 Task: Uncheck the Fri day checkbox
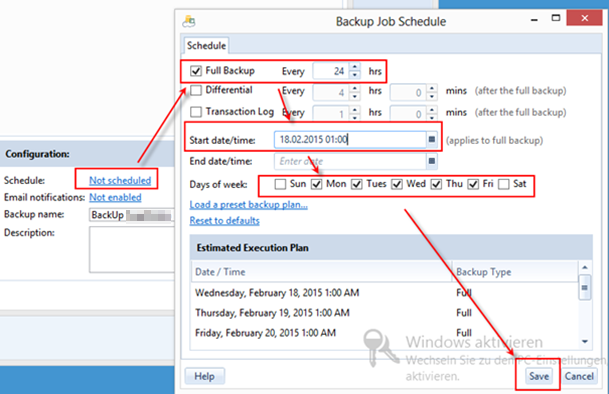[x=473, y=184]
